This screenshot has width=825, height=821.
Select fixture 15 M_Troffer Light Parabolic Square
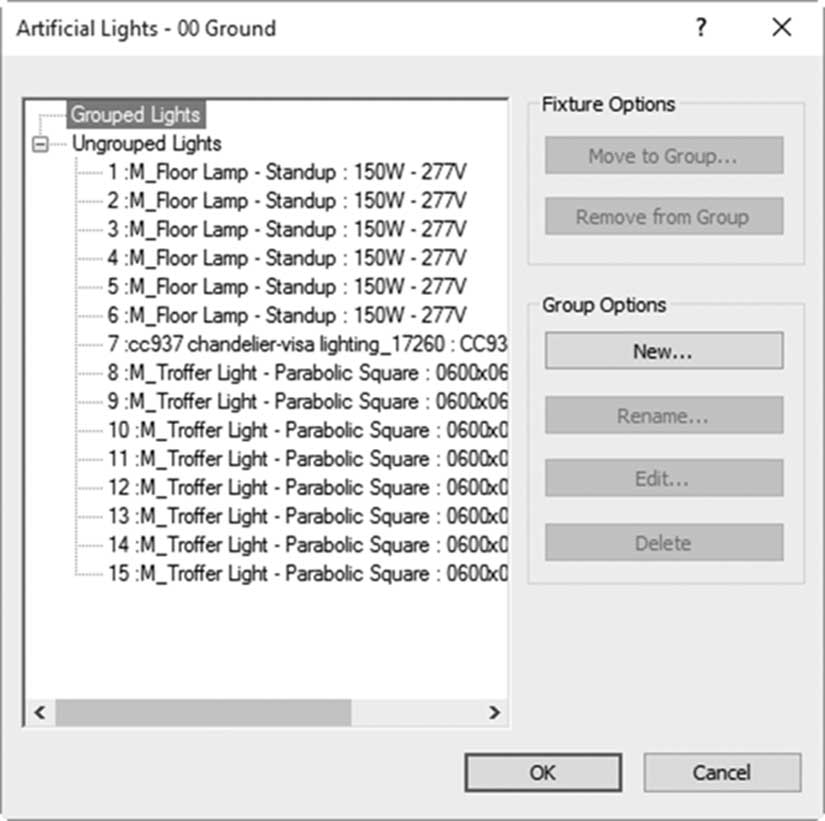point(307,573)
